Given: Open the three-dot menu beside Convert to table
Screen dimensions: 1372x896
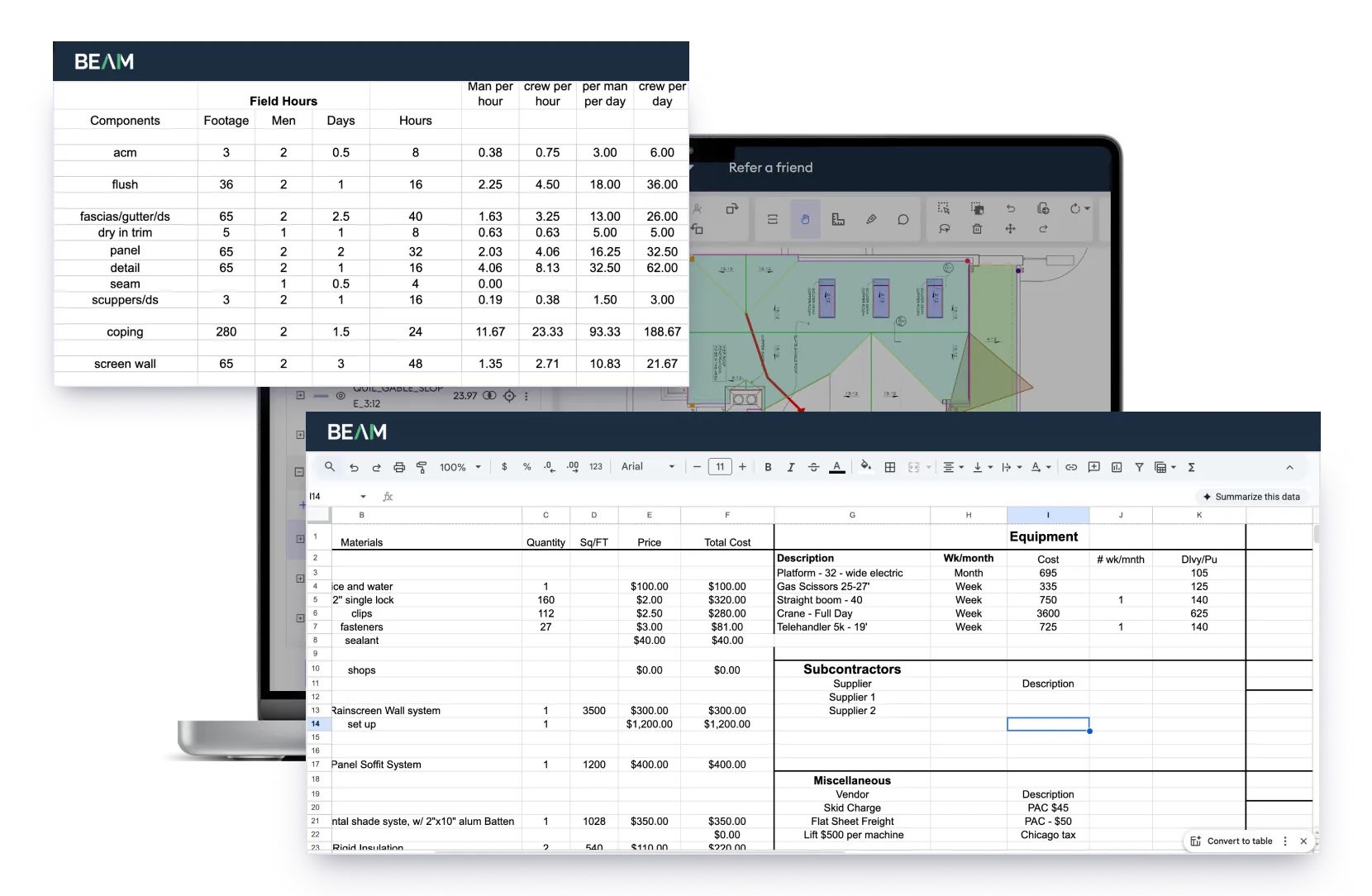Looking at the screenshot, I should [1285, 841].
